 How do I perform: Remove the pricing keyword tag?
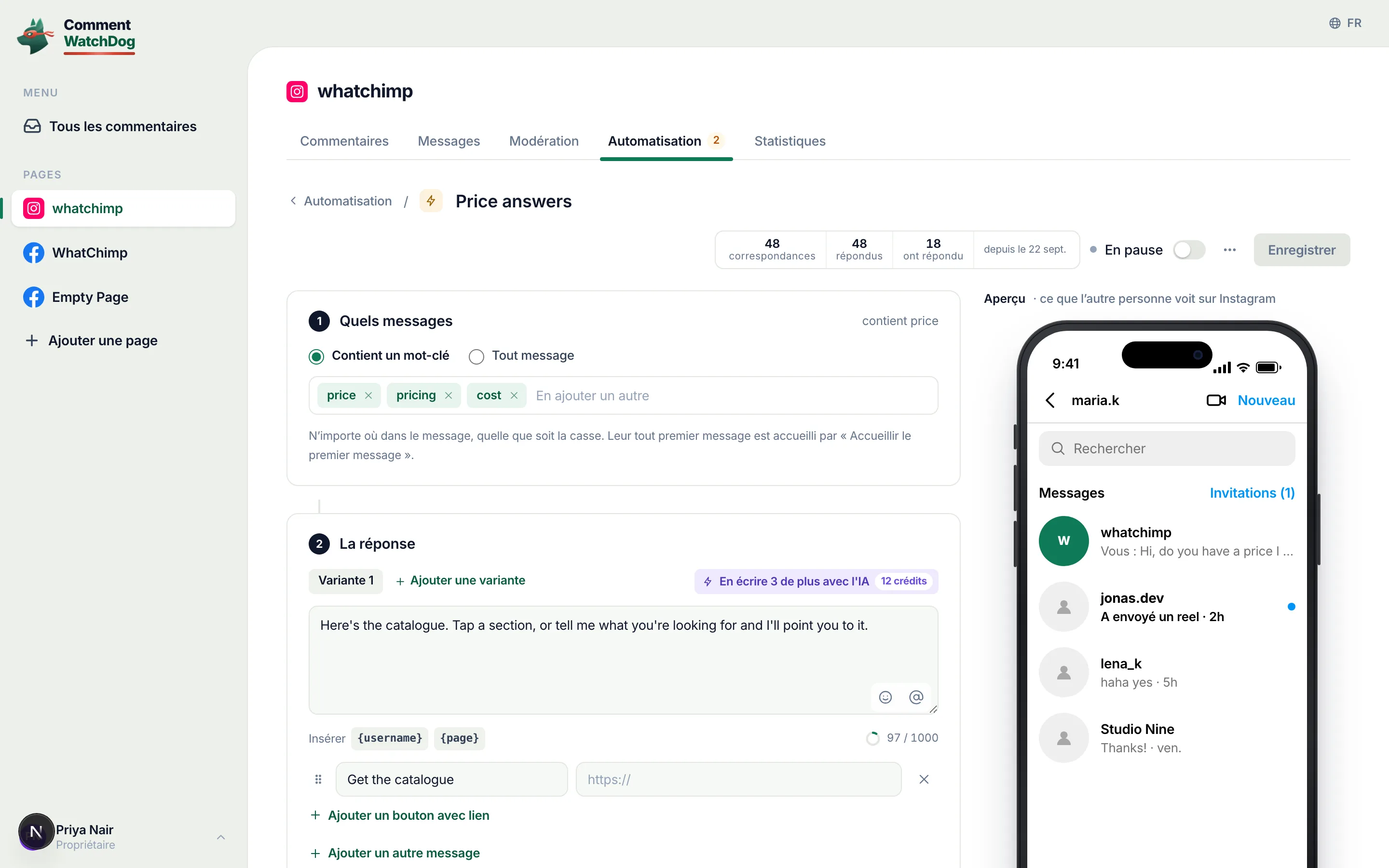tap(449, 395)
